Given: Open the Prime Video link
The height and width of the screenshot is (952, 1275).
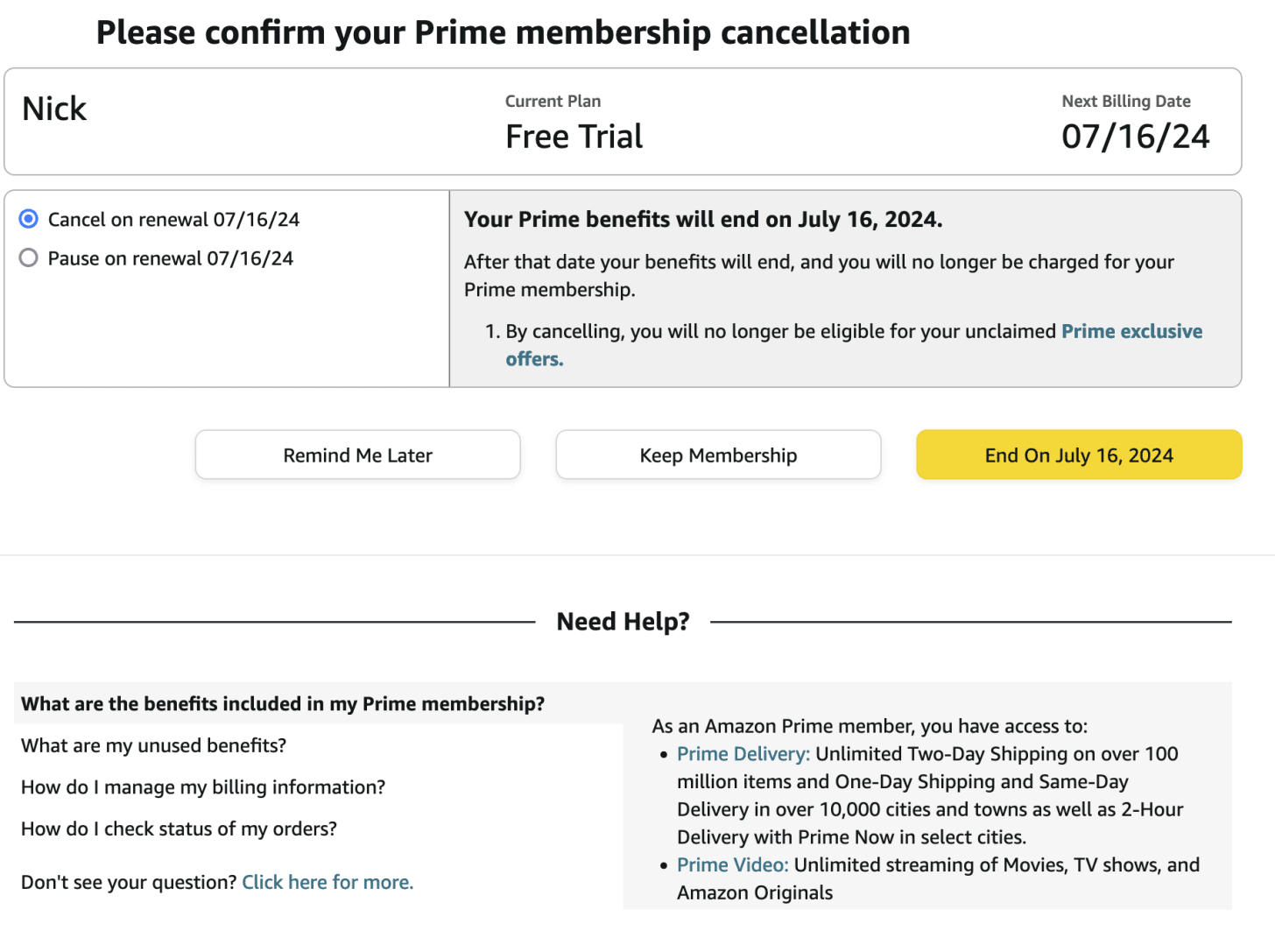Looking at the screenshot, I should [733, 865].
